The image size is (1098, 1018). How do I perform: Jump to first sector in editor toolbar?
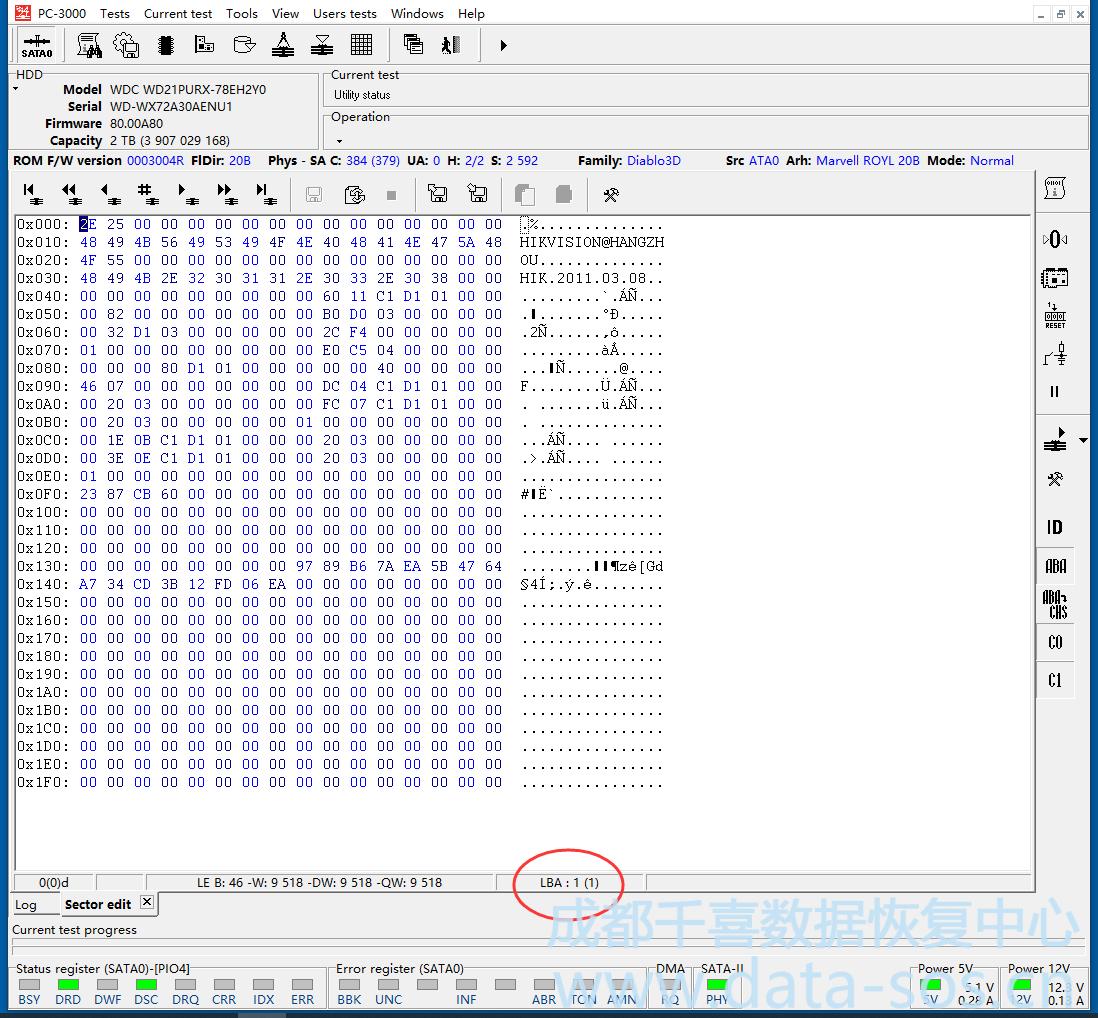click(30, 193)
